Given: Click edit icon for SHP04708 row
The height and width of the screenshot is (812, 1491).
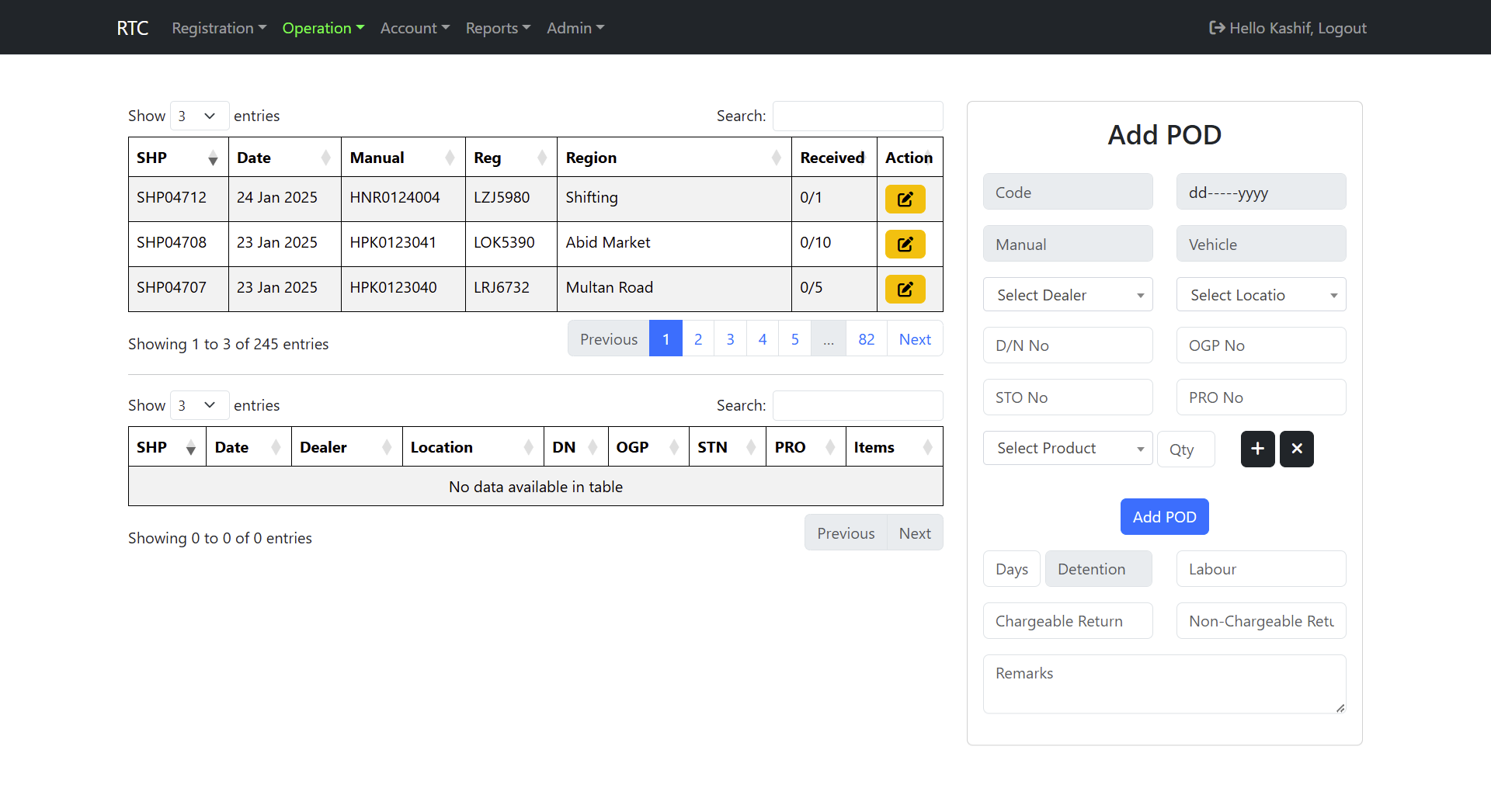Looking at the screenshot, I should tap(905, 244).
